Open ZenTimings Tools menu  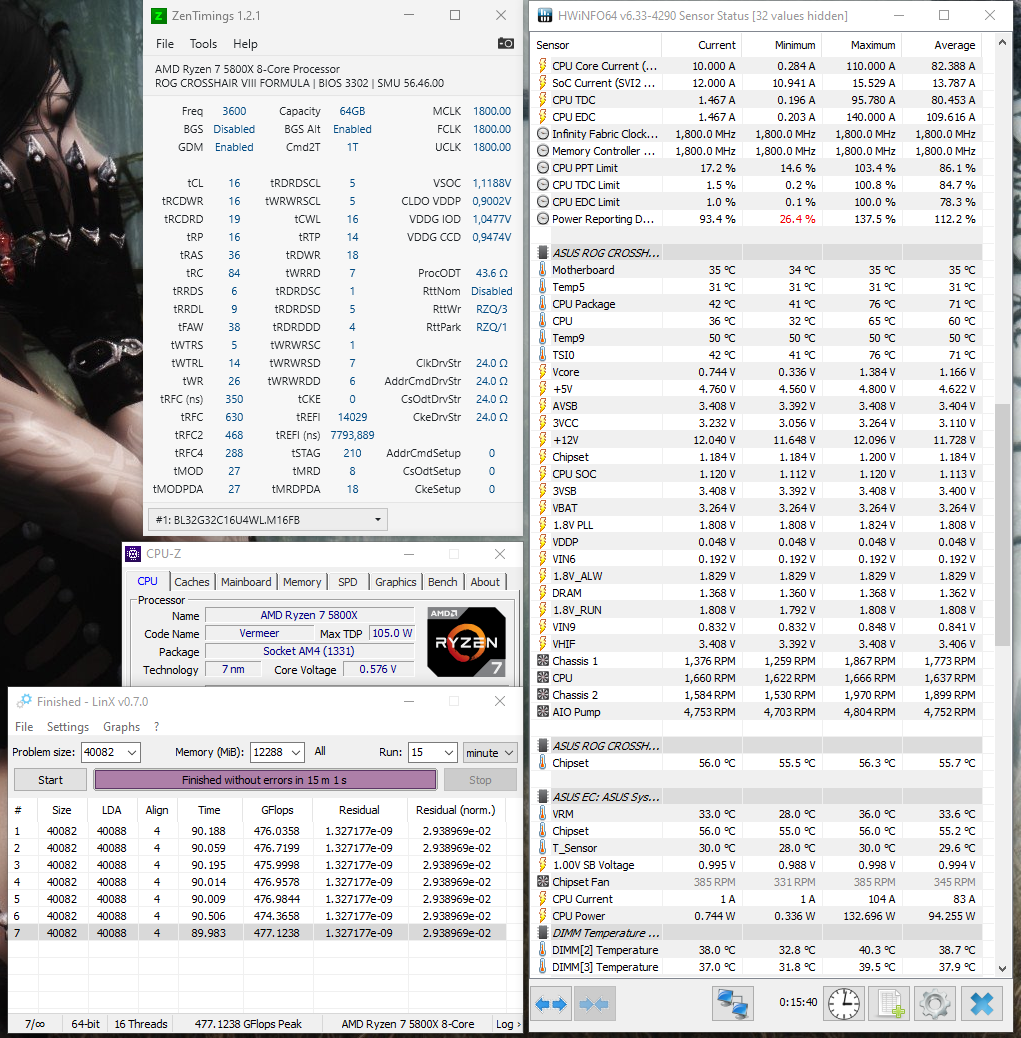coord(203,44)
